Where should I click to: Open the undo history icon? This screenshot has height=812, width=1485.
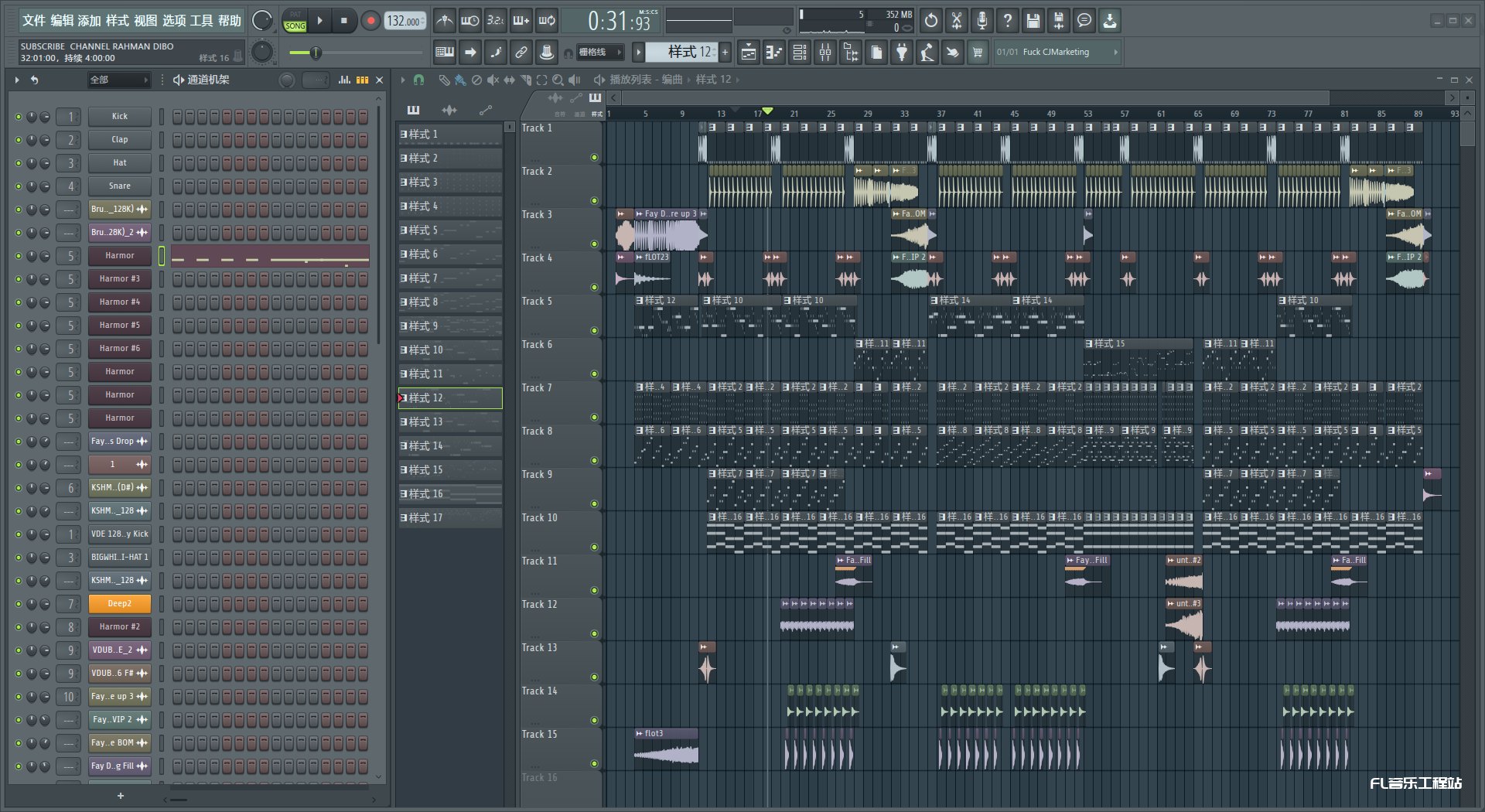click(x=931, y=21)
